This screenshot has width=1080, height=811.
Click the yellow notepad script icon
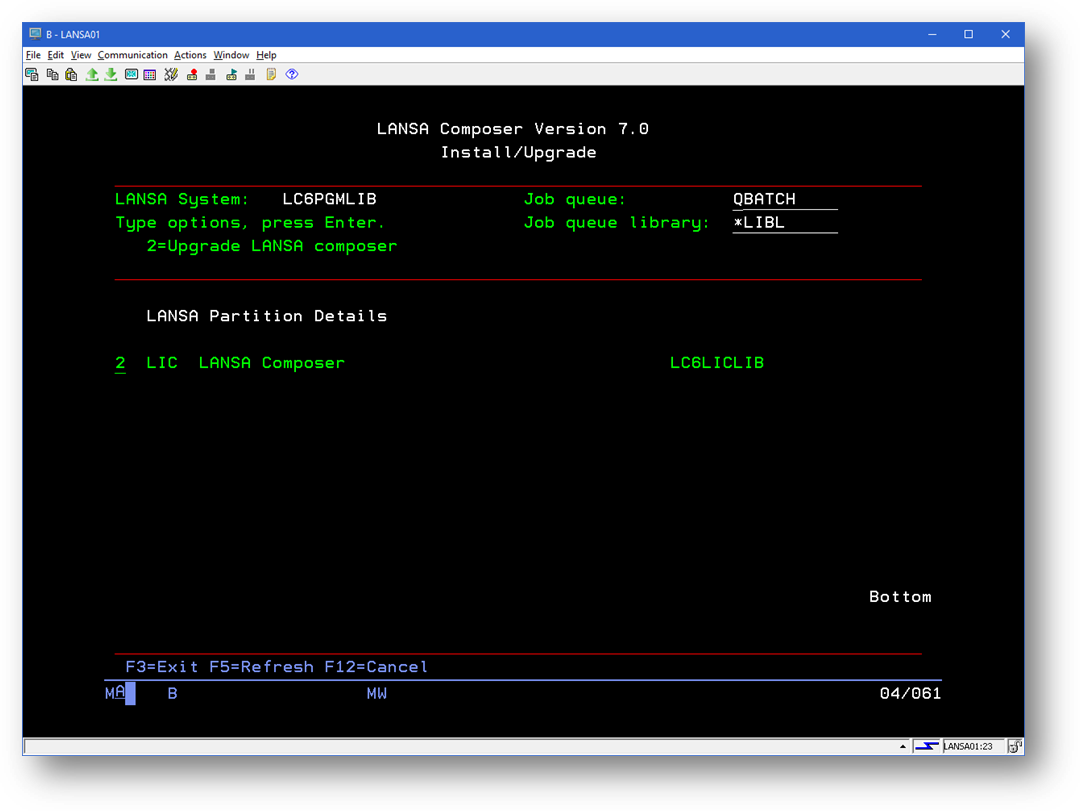coord(271,74)
